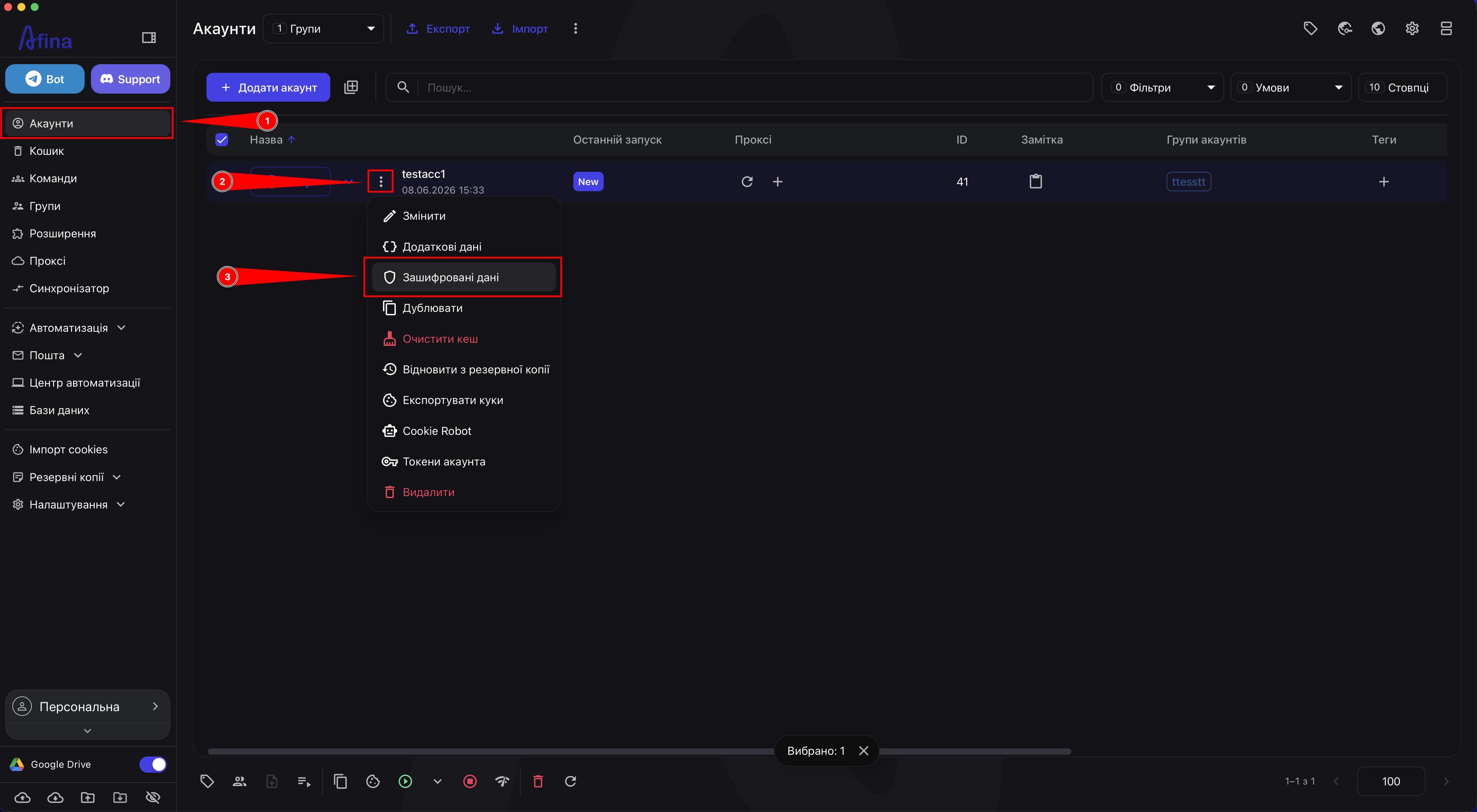Click the refresh proxy icon in testacc1 row

(747, 182)
